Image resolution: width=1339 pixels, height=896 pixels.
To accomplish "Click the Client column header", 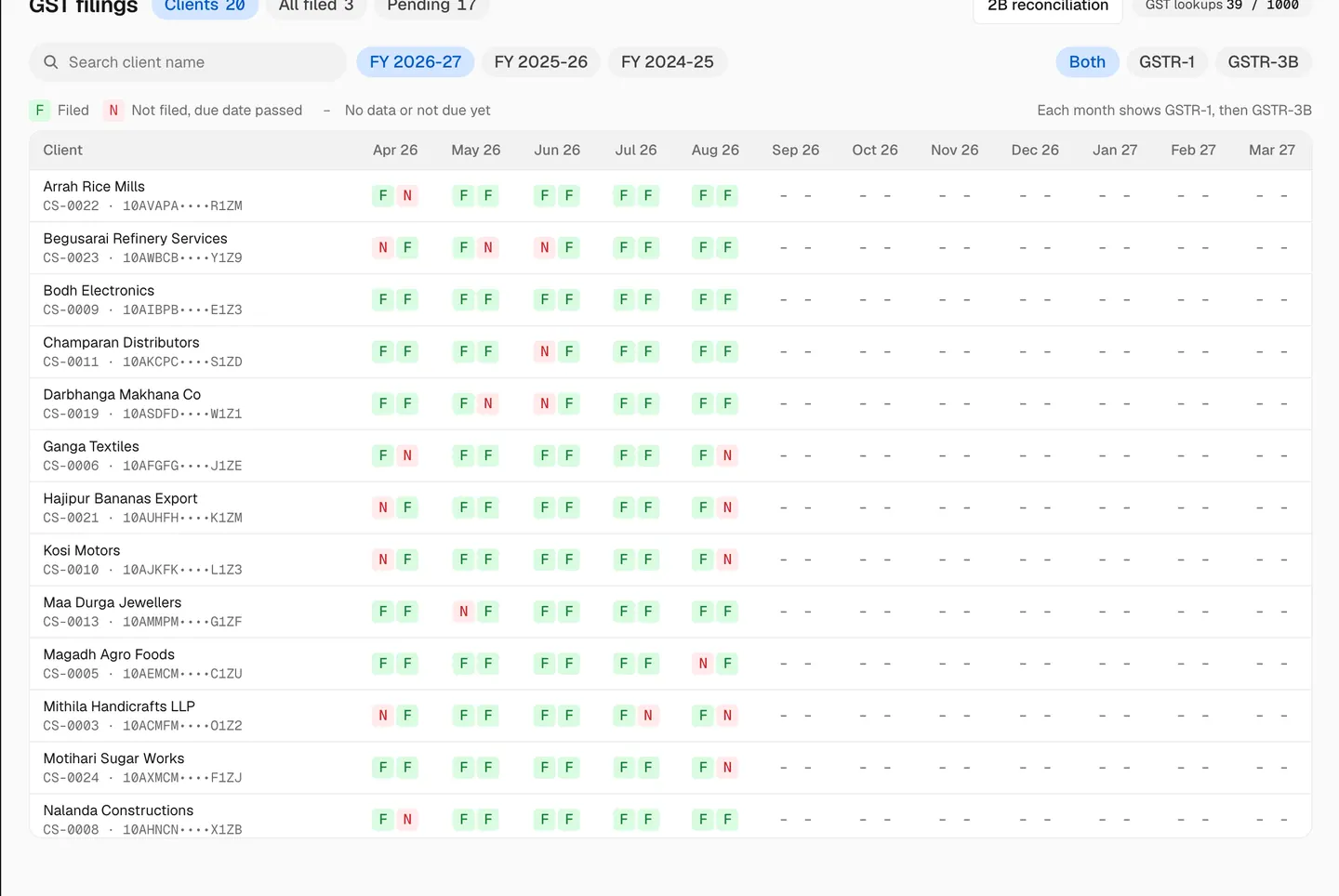I will pos(63,151).
